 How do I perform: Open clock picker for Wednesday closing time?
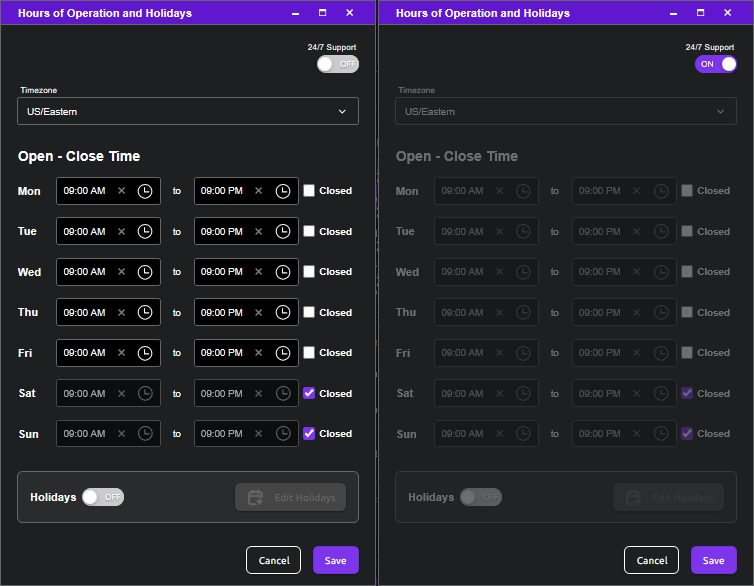[x=283, y=272]
